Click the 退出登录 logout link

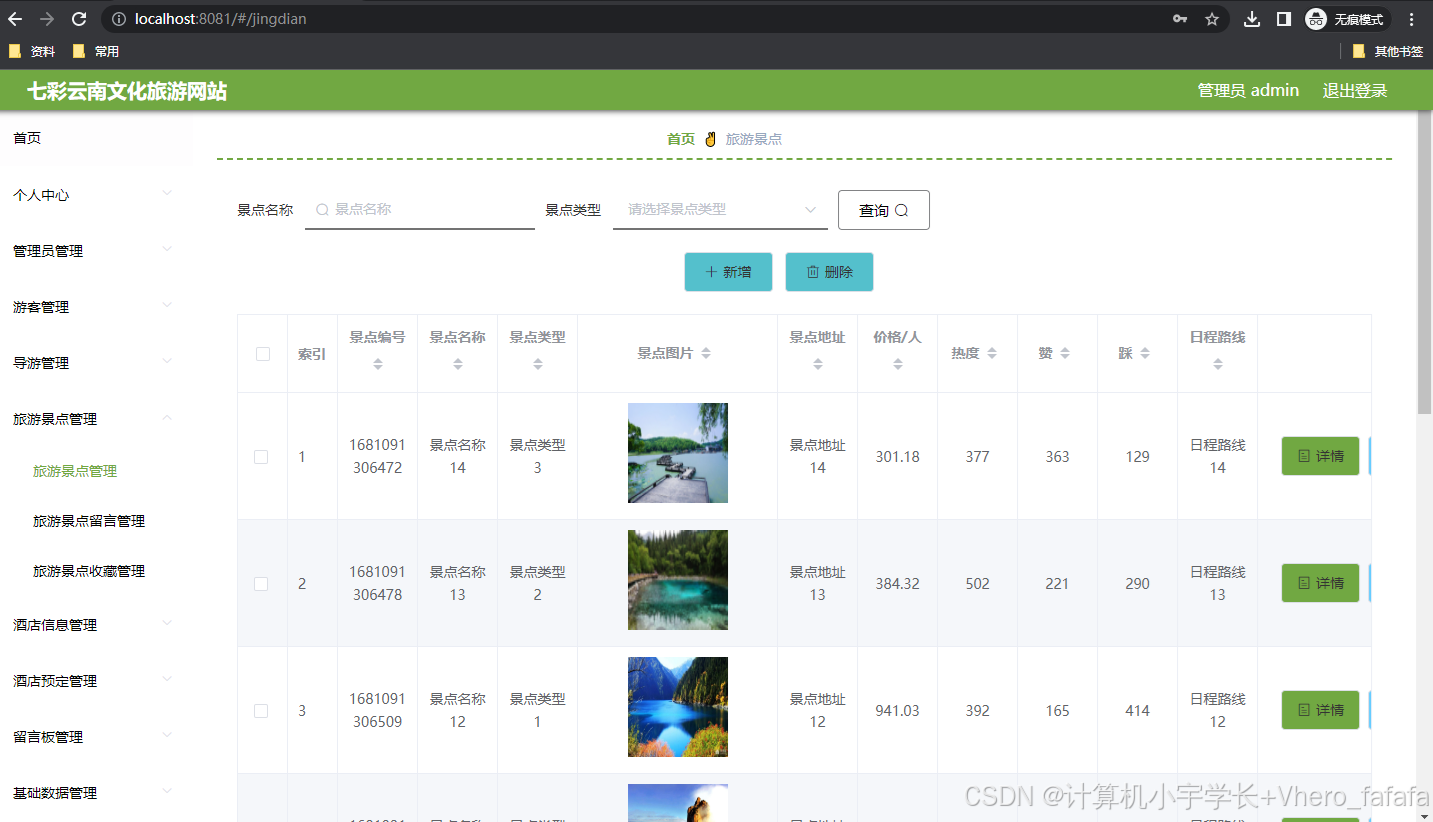[x=1355, y=90]
